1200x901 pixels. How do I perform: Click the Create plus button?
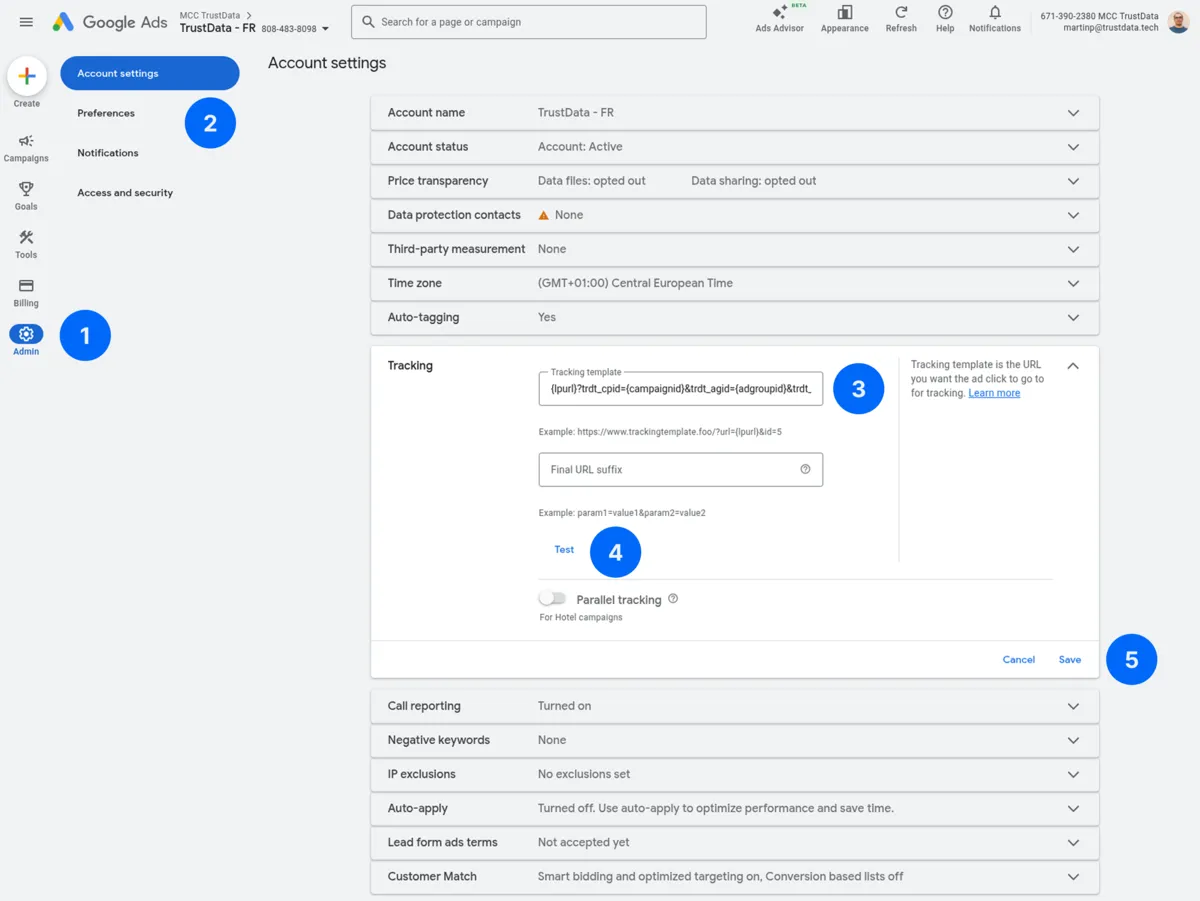pyautogui.click(x=26, y=76)
